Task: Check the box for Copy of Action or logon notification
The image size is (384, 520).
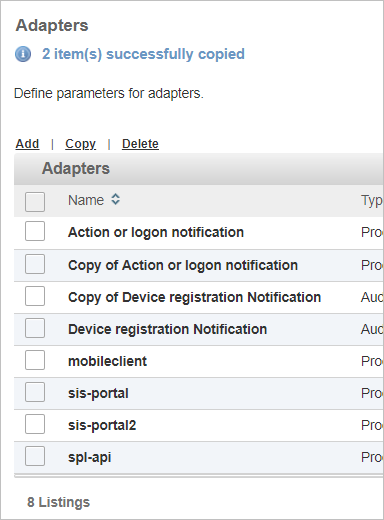Action: coord(35,264)
